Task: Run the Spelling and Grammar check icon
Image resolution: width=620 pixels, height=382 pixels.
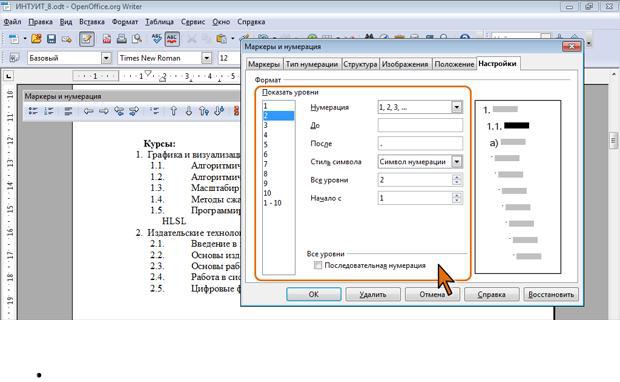Action: (x=157, y=39)
